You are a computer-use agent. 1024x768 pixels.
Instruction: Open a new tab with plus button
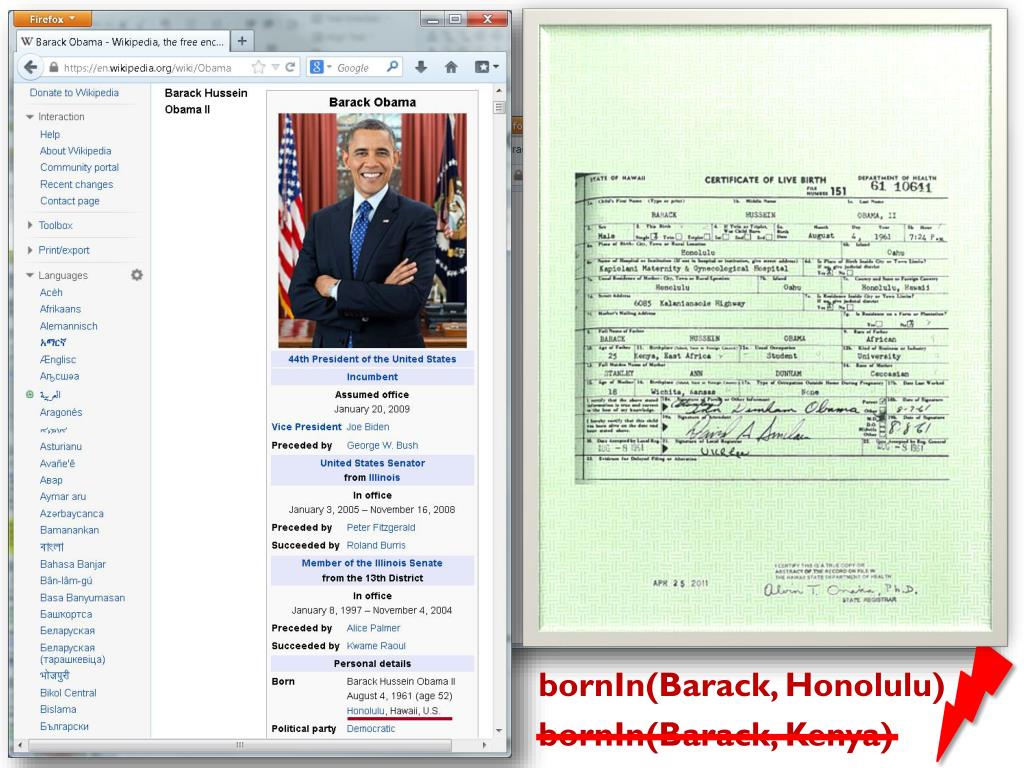click(x=242, y=40)
